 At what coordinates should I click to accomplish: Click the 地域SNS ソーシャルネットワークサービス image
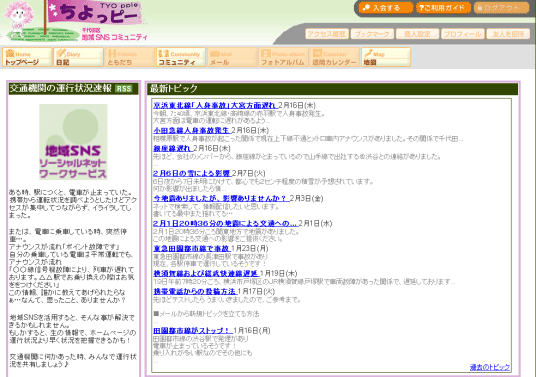coord(73,142)
